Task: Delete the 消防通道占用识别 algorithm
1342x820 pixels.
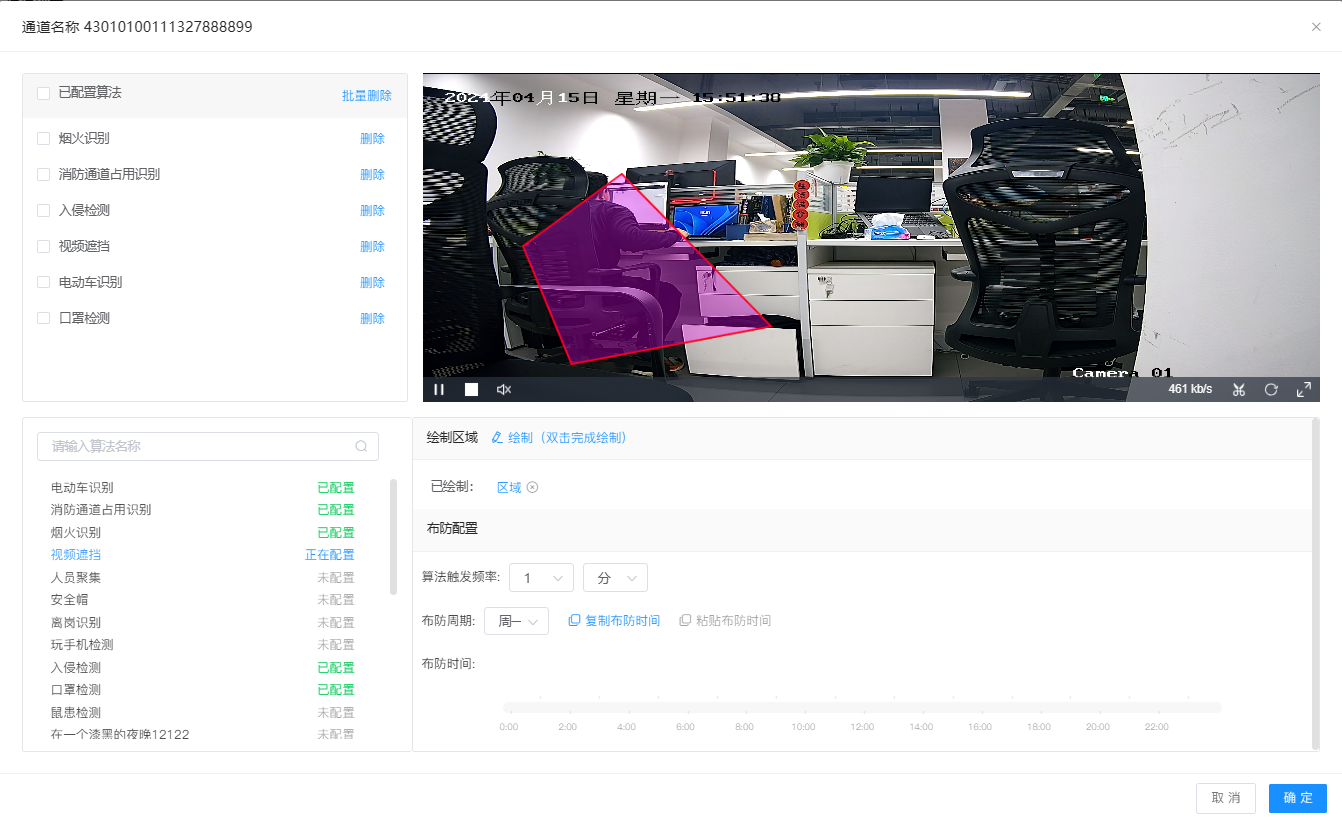Action: click(372, 175)
